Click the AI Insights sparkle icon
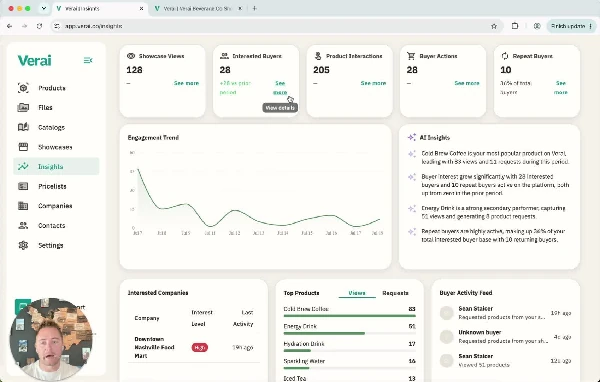Viewport: 600px width, 382px height. click(x=412, y=137)
